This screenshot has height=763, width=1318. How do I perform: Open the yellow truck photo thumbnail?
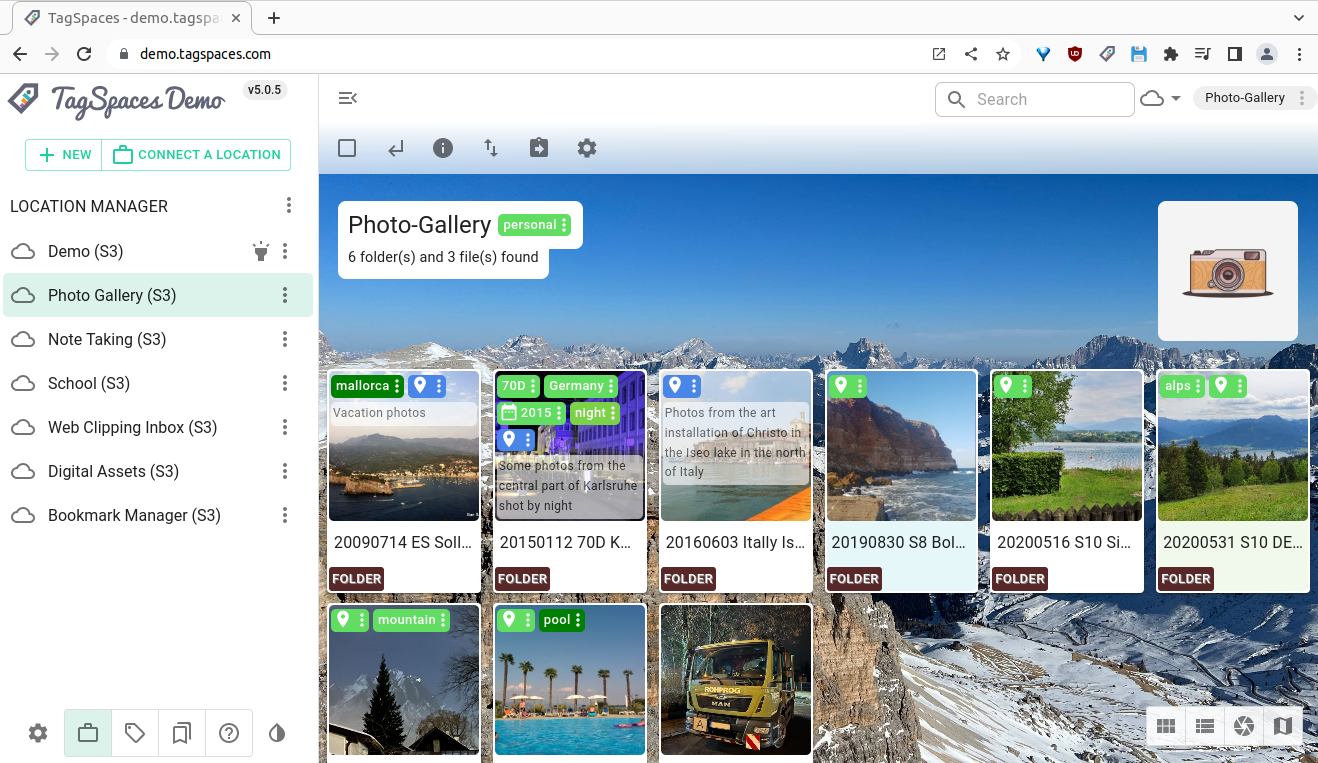(736, 680)
